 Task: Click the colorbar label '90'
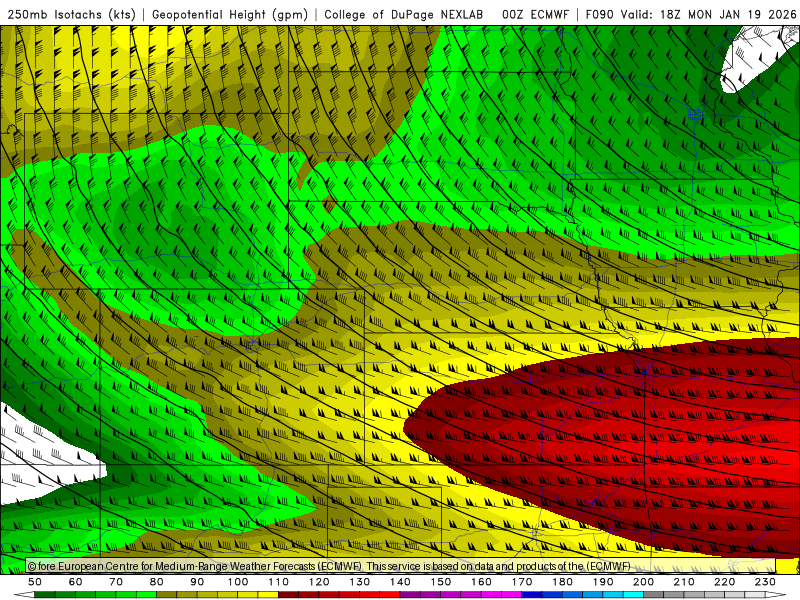tap(197, 582)
